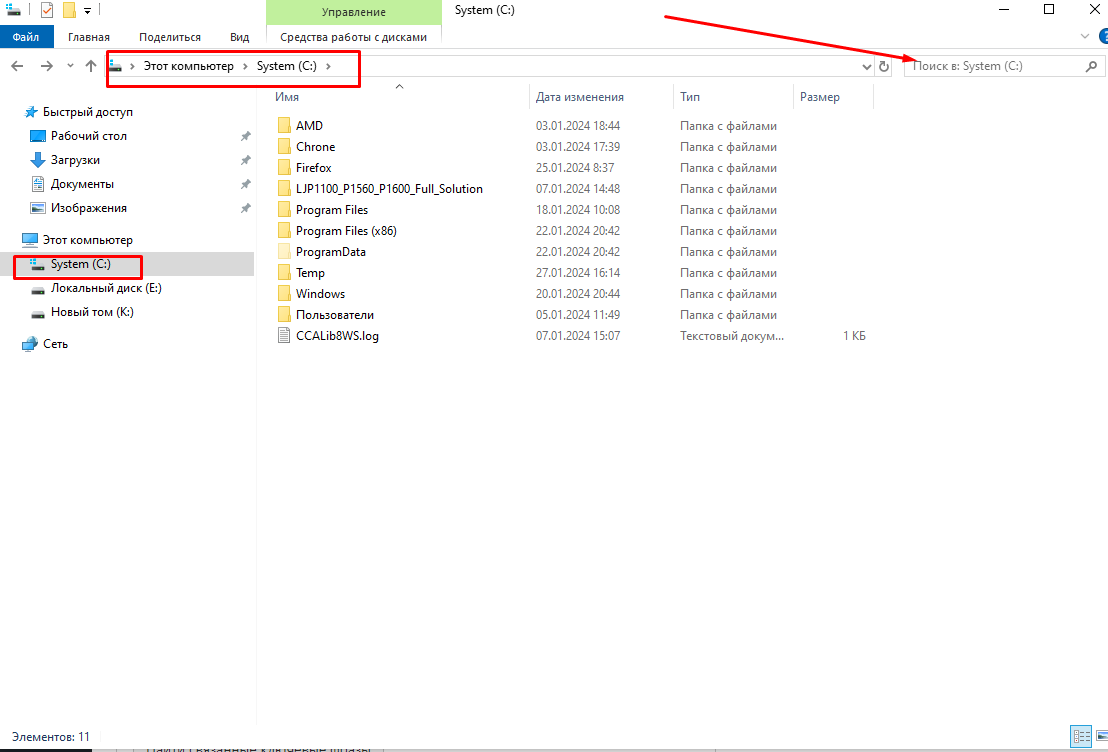Expand the ribbon with the chevron

(x=1086, y=36)
